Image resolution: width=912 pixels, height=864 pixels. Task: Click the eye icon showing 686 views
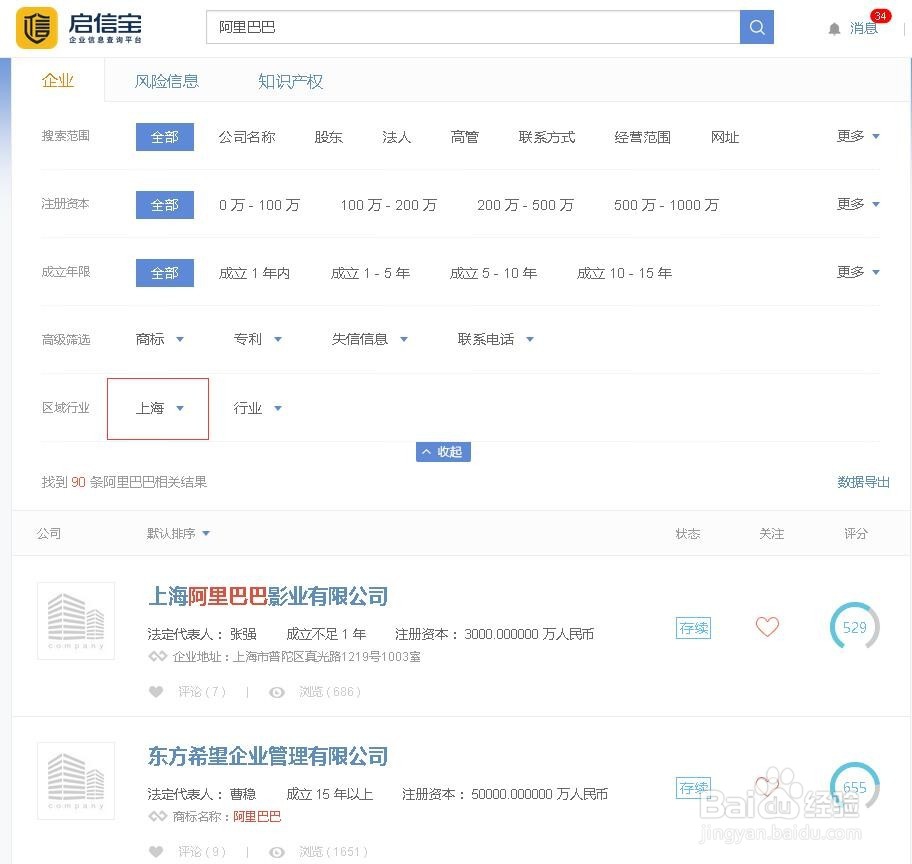pos(277,691)
